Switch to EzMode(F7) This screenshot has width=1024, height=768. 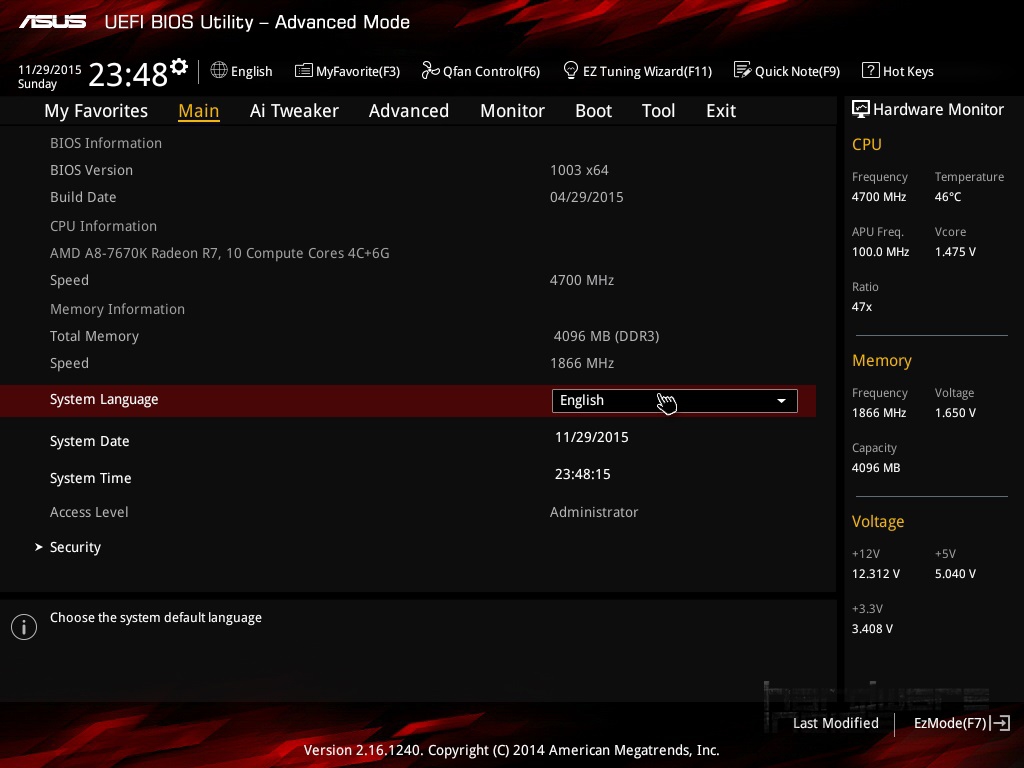click(x=961, y=723)
